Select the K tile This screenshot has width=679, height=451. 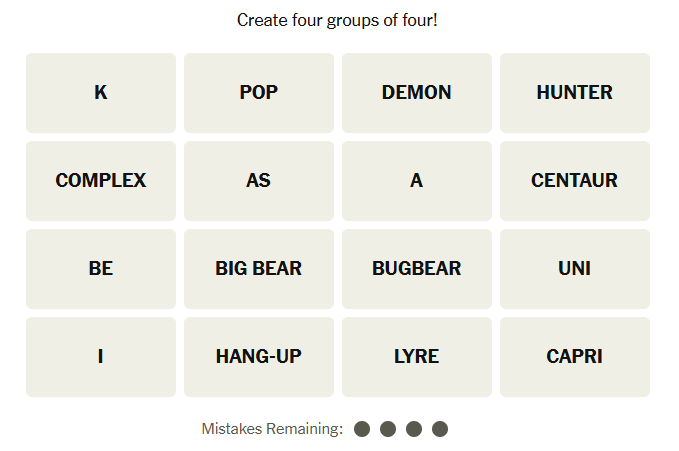pos(101,93)
